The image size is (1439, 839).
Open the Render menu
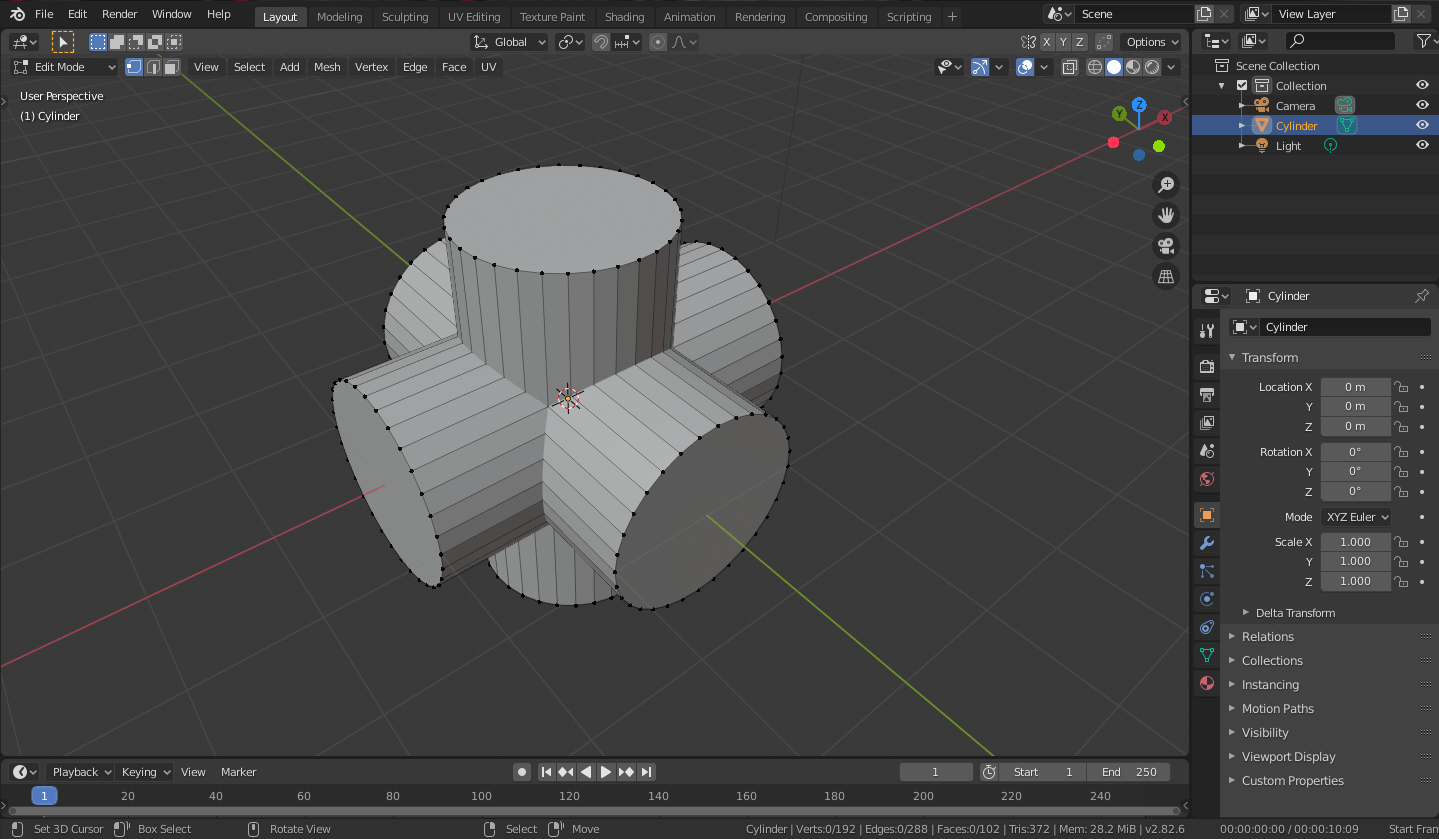[x=118, y=14]
